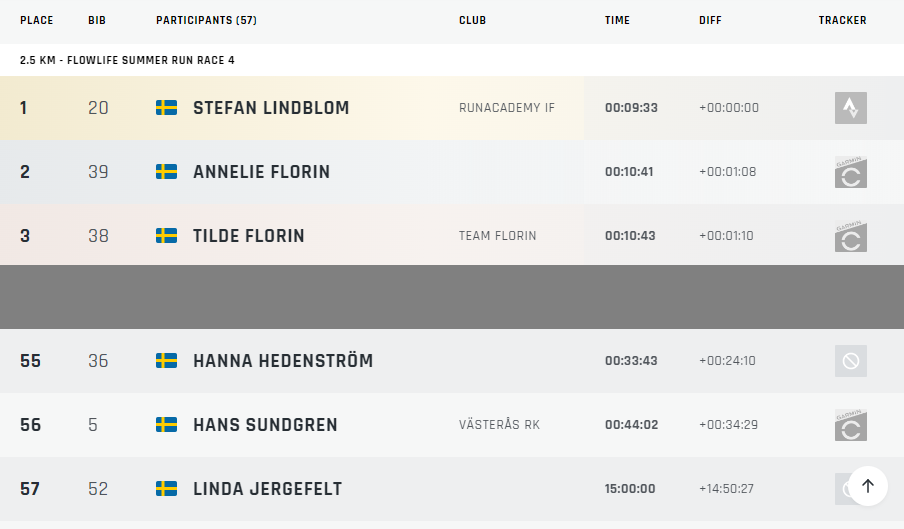Open Stefan Lindblom's Strava tracker icon
The width and height of the screenshot is (904, 529).
coord(850,108)
